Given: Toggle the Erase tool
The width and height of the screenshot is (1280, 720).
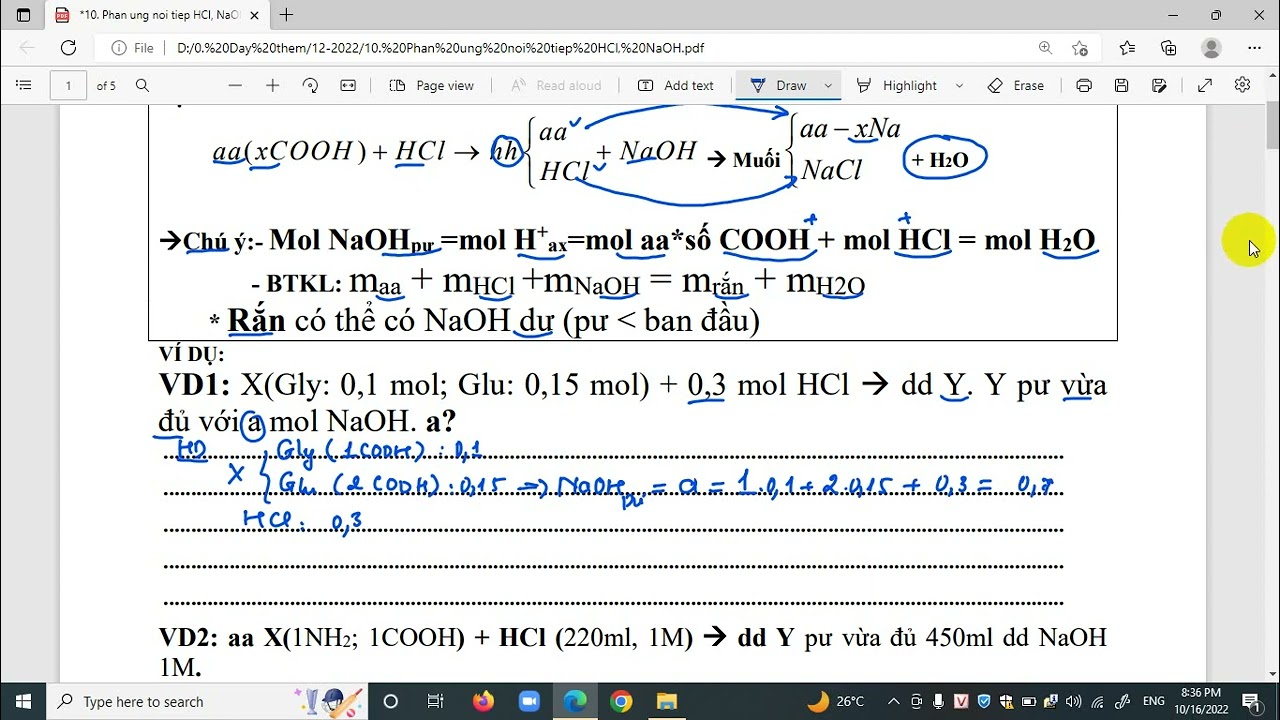Looking at the screenshot, I should [x=1015, y=86].
